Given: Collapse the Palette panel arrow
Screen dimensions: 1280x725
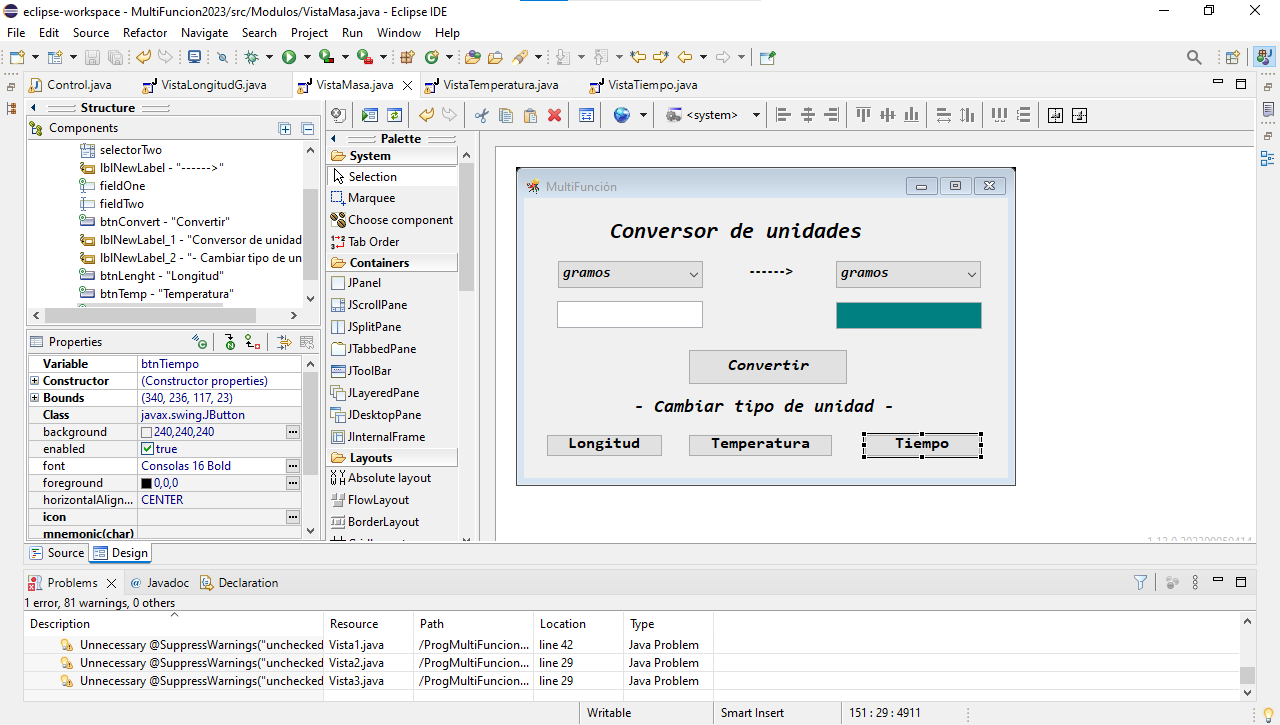Looking at the screenshot, I should click(333, 139).
